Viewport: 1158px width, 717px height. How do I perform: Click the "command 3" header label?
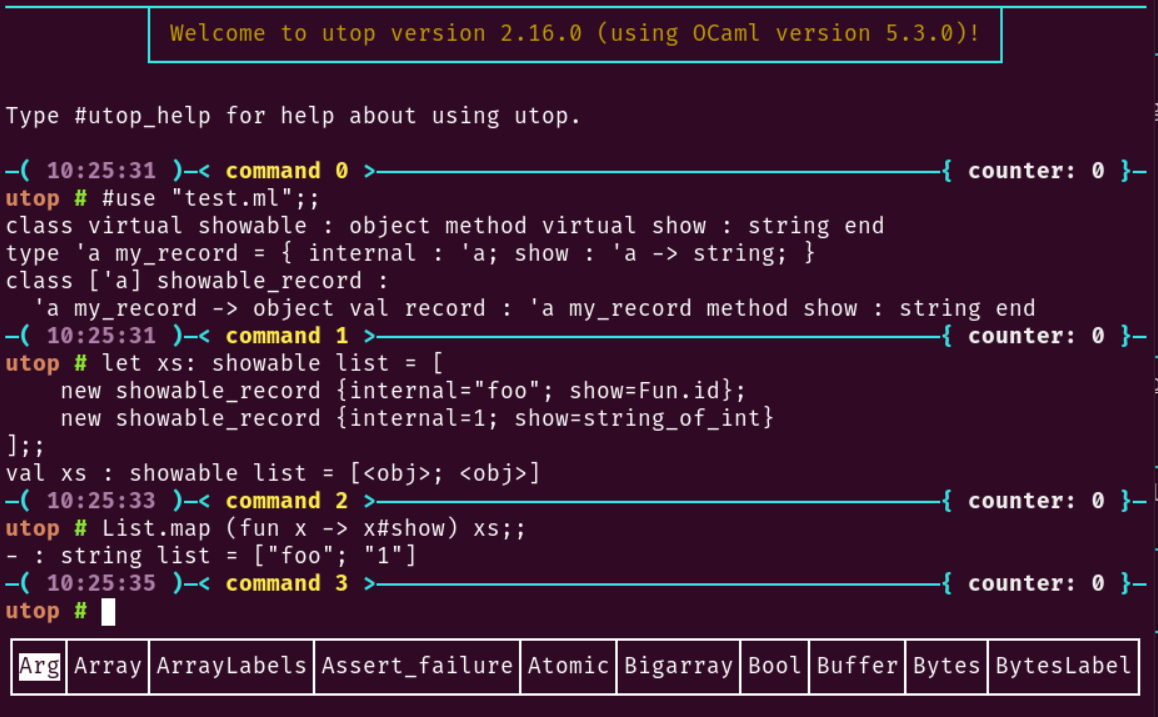pos(286,584)
